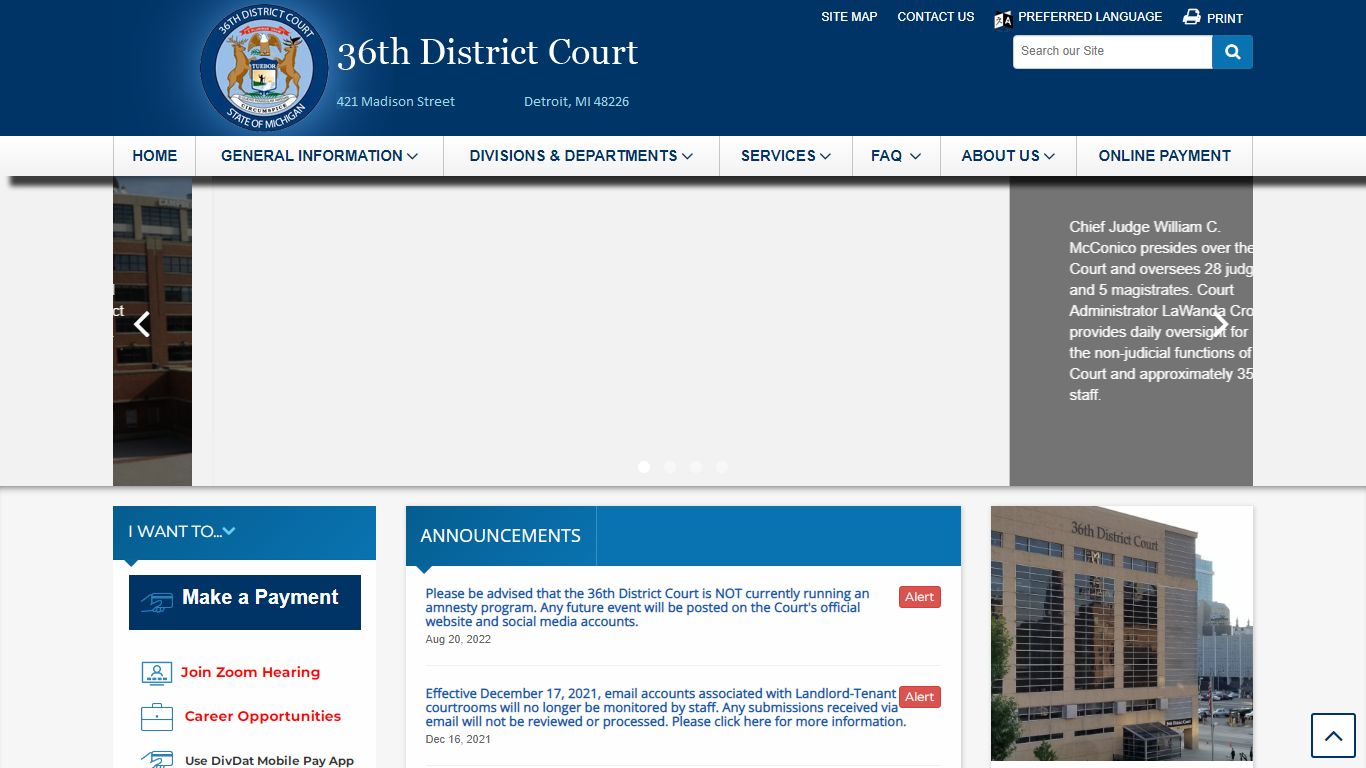
Task: Click the Make a Payment button
Action: (x=245, y=602)
